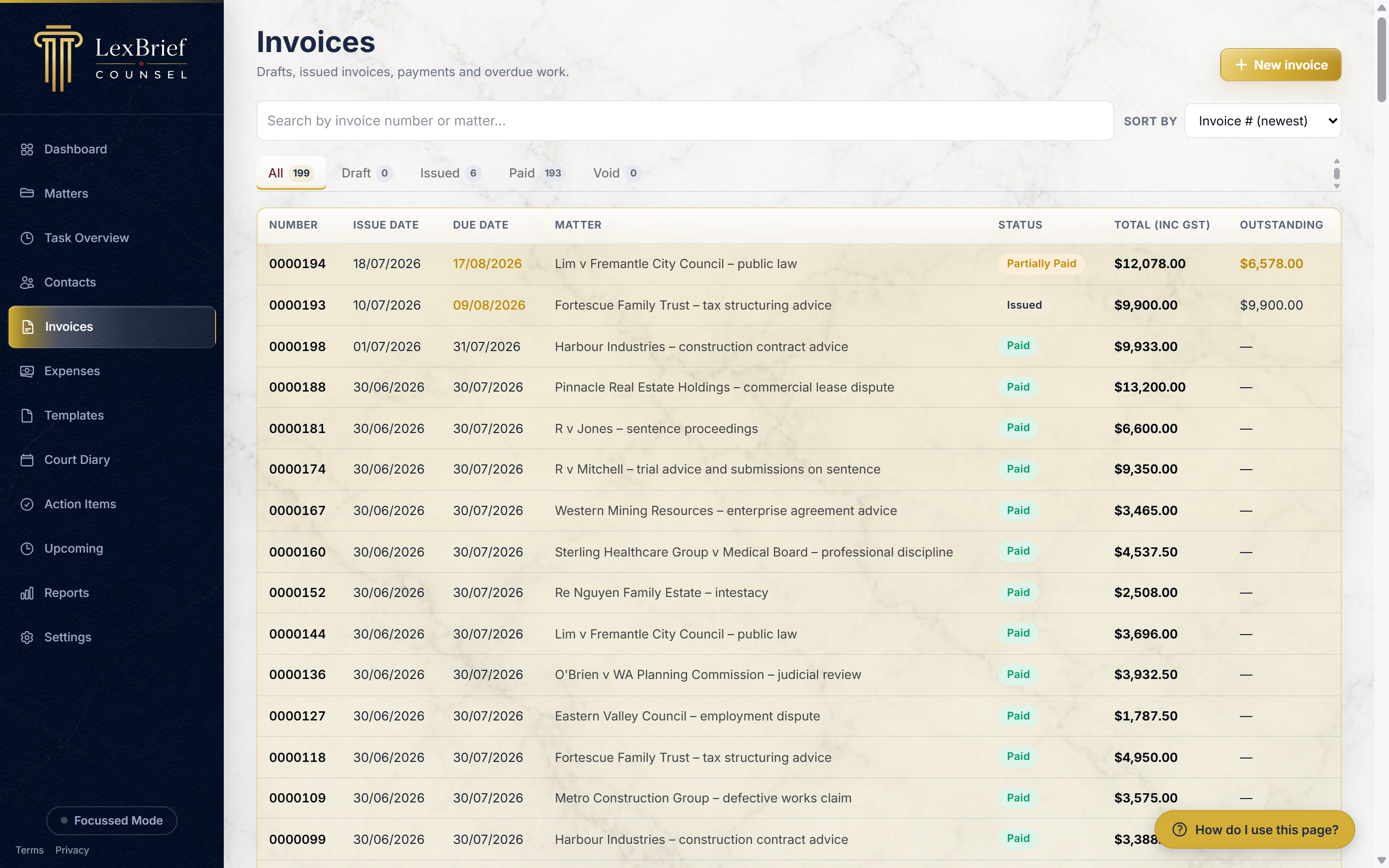Click the Expenses banknote icon

[27, 371]
